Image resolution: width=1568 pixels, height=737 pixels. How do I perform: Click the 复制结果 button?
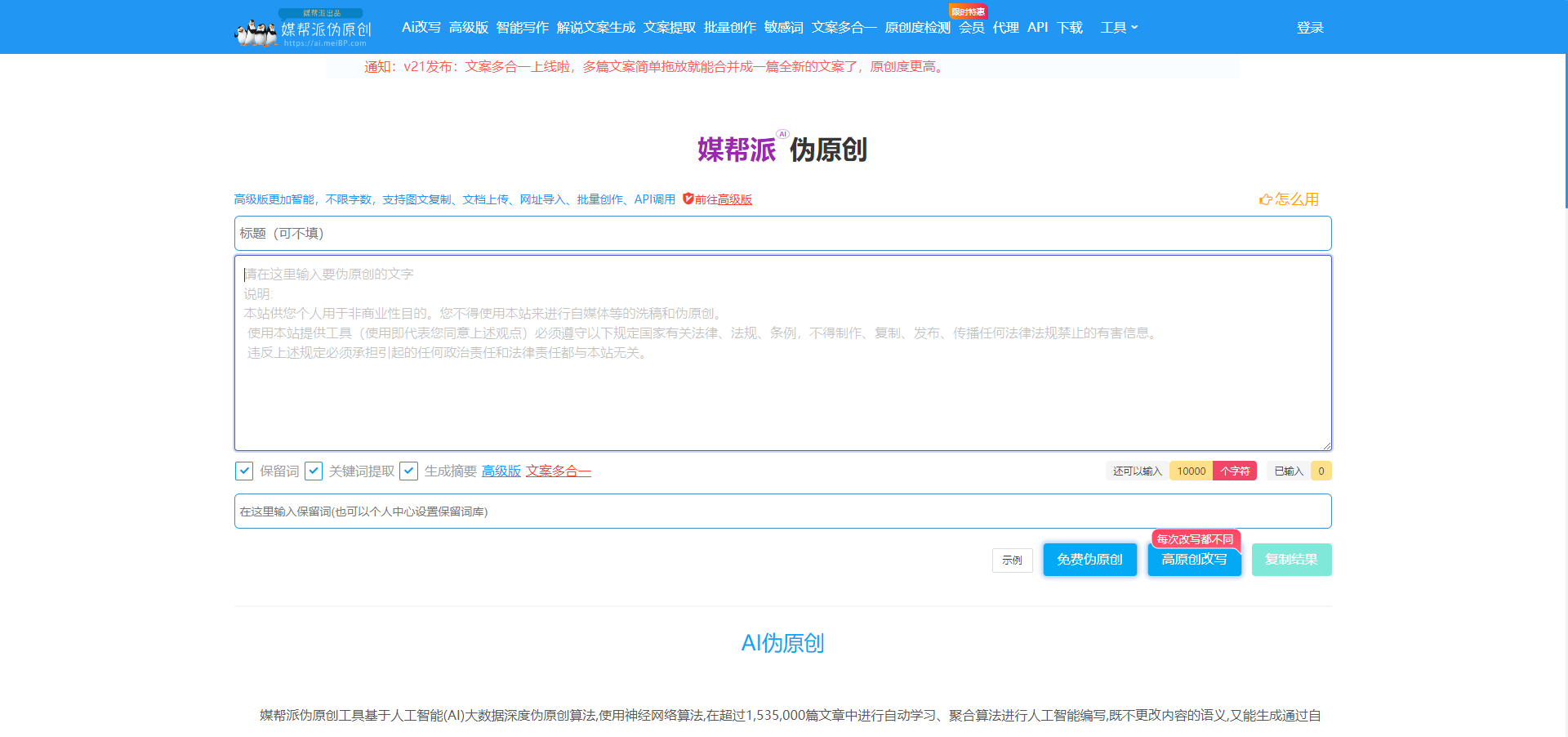coord(1292,560)
